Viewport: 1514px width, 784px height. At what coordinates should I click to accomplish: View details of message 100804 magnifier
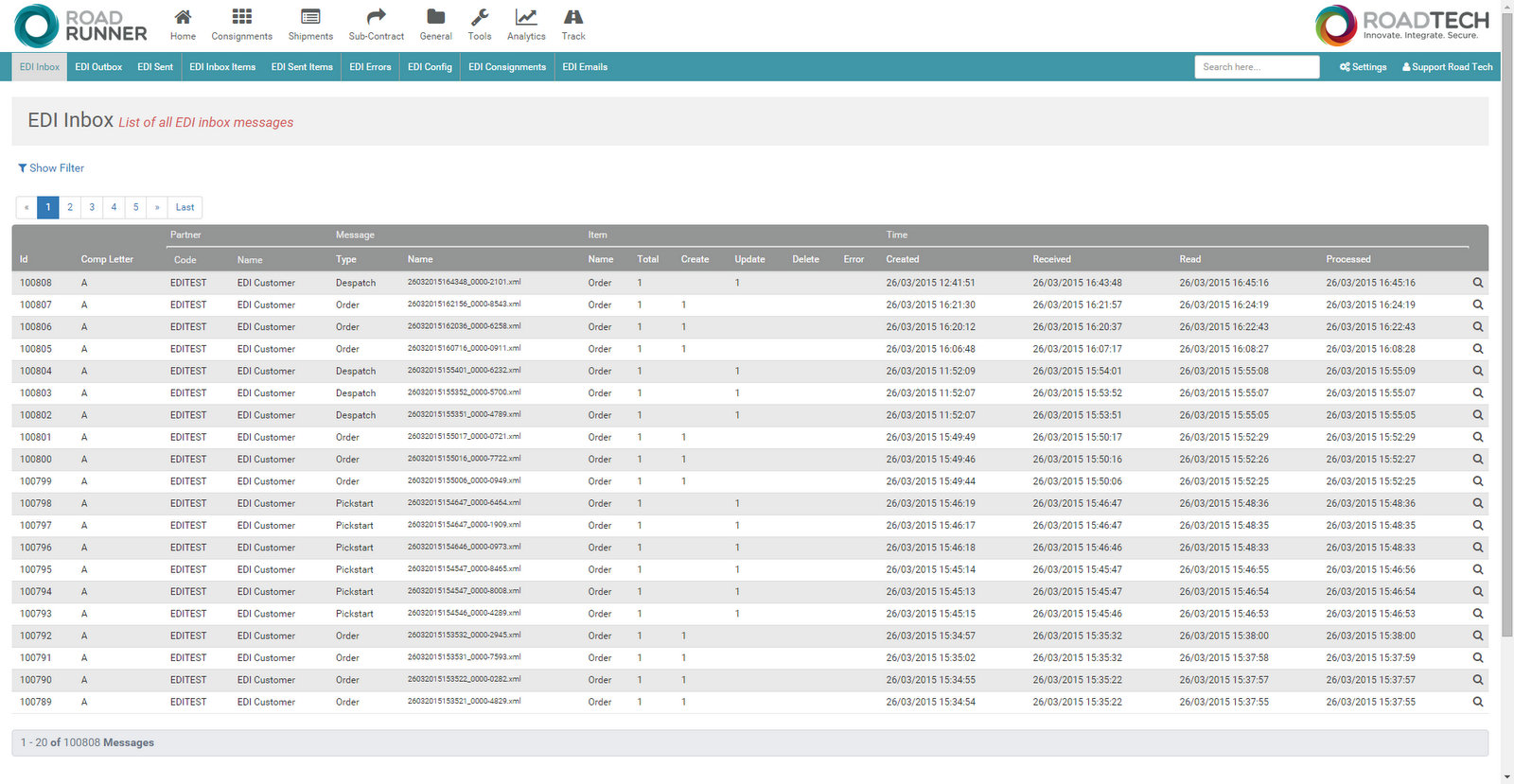pos(1477,371)
